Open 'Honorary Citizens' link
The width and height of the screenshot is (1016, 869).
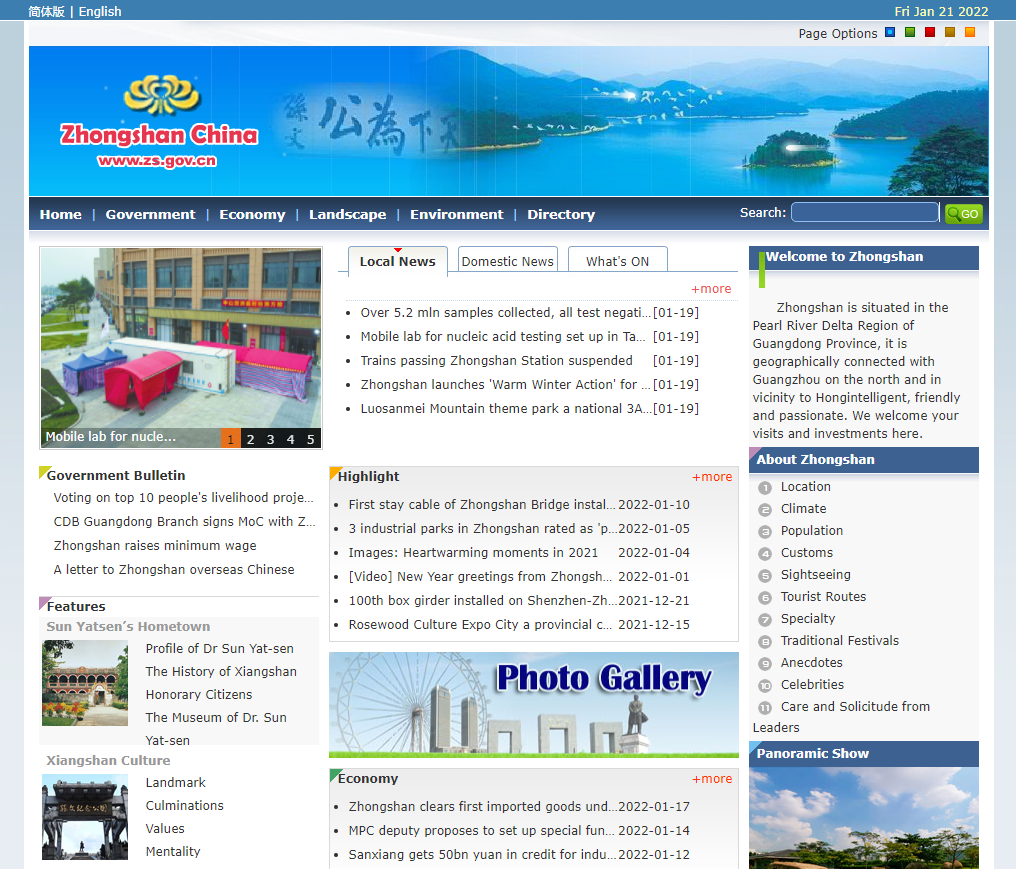coord(199,695)
